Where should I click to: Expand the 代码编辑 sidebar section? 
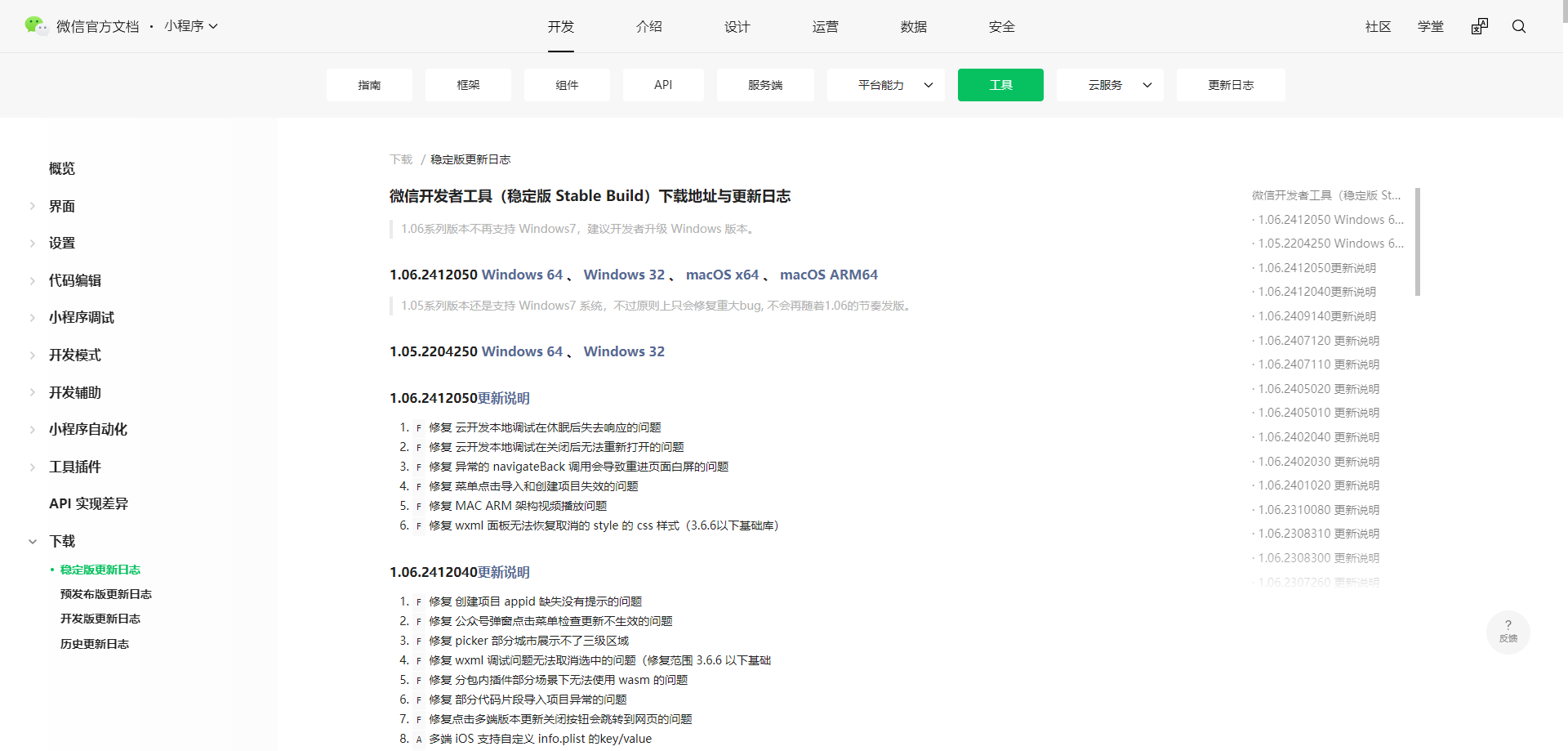33,280
